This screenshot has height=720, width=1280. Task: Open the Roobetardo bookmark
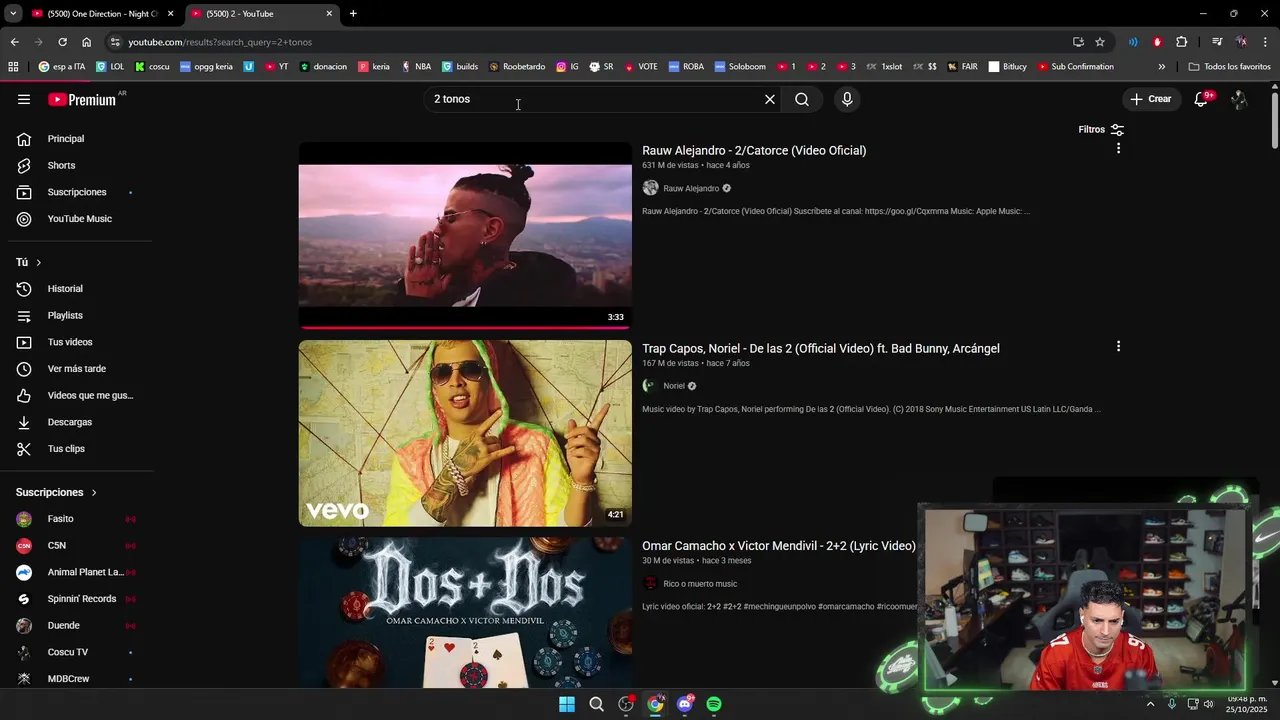click(517, 67)
